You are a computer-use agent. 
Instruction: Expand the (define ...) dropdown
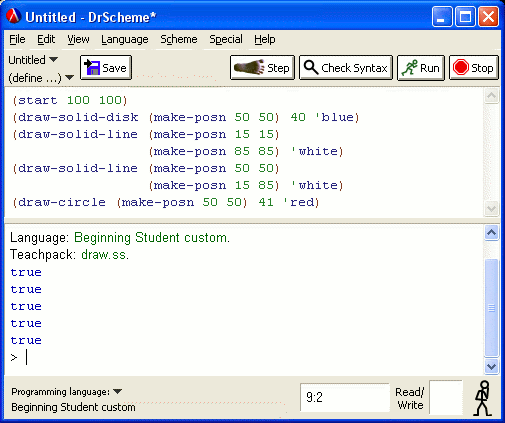click(41, 78)
